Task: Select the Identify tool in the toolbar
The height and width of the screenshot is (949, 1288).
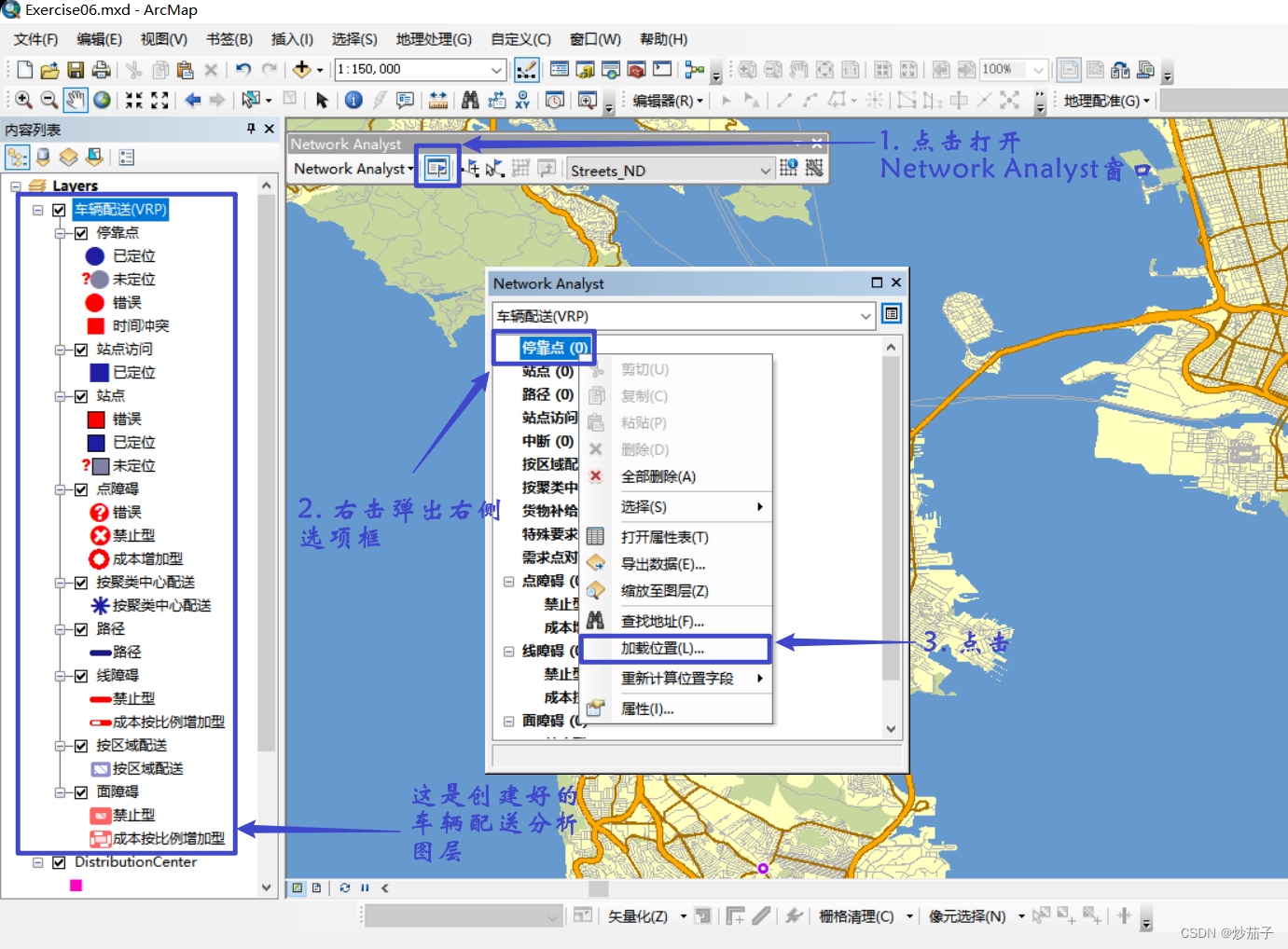Action: pyautogui.click(x=353, y=100)
